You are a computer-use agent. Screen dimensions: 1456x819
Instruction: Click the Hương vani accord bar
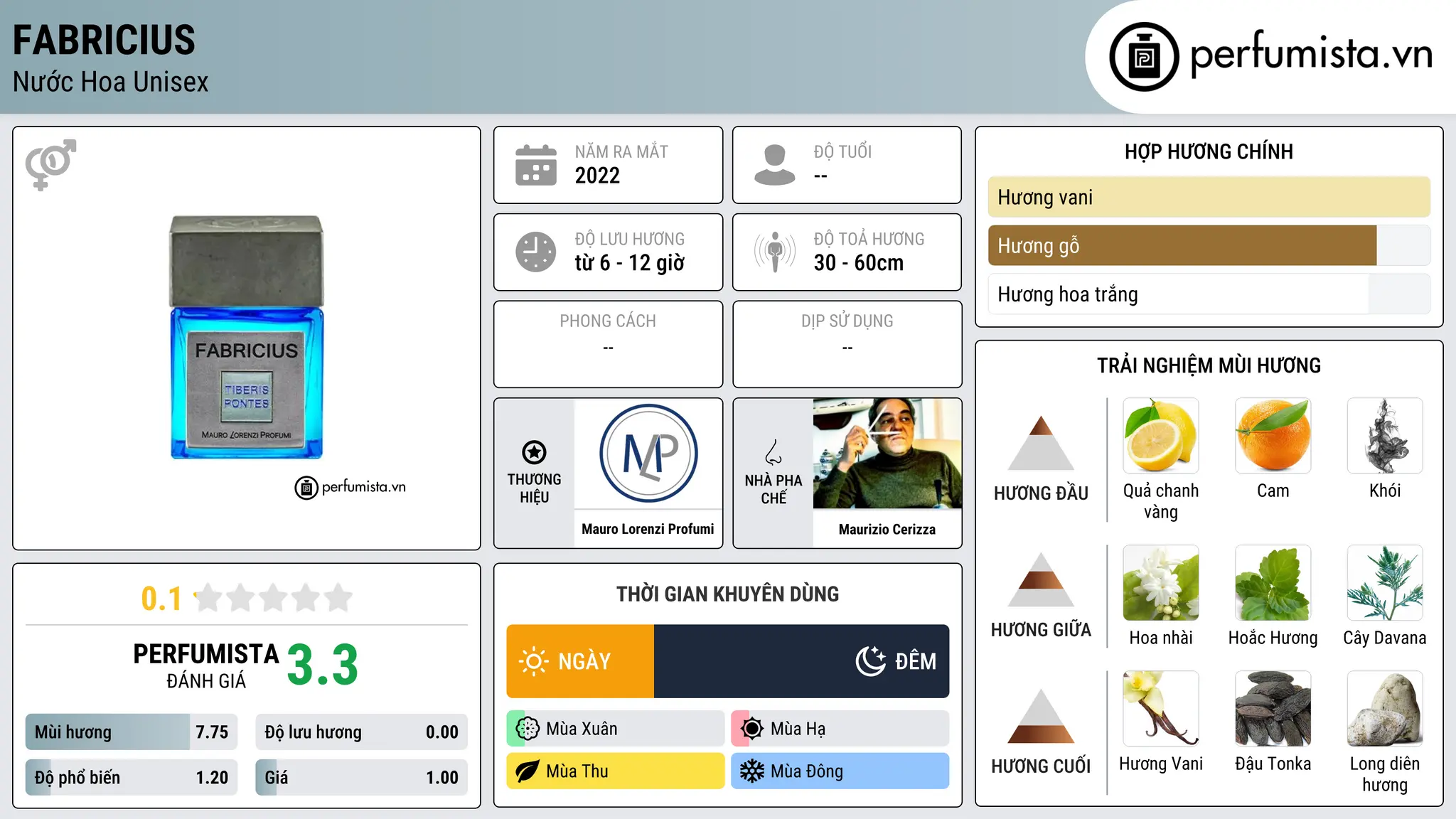(x=1209, y=197)
